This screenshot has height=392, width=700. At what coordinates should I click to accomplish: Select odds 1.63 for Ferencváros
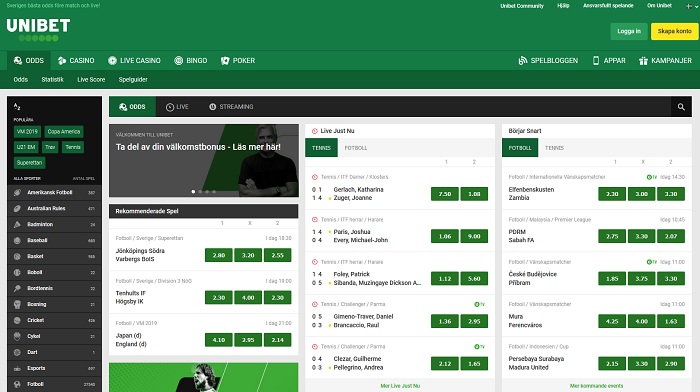point(671,321)
